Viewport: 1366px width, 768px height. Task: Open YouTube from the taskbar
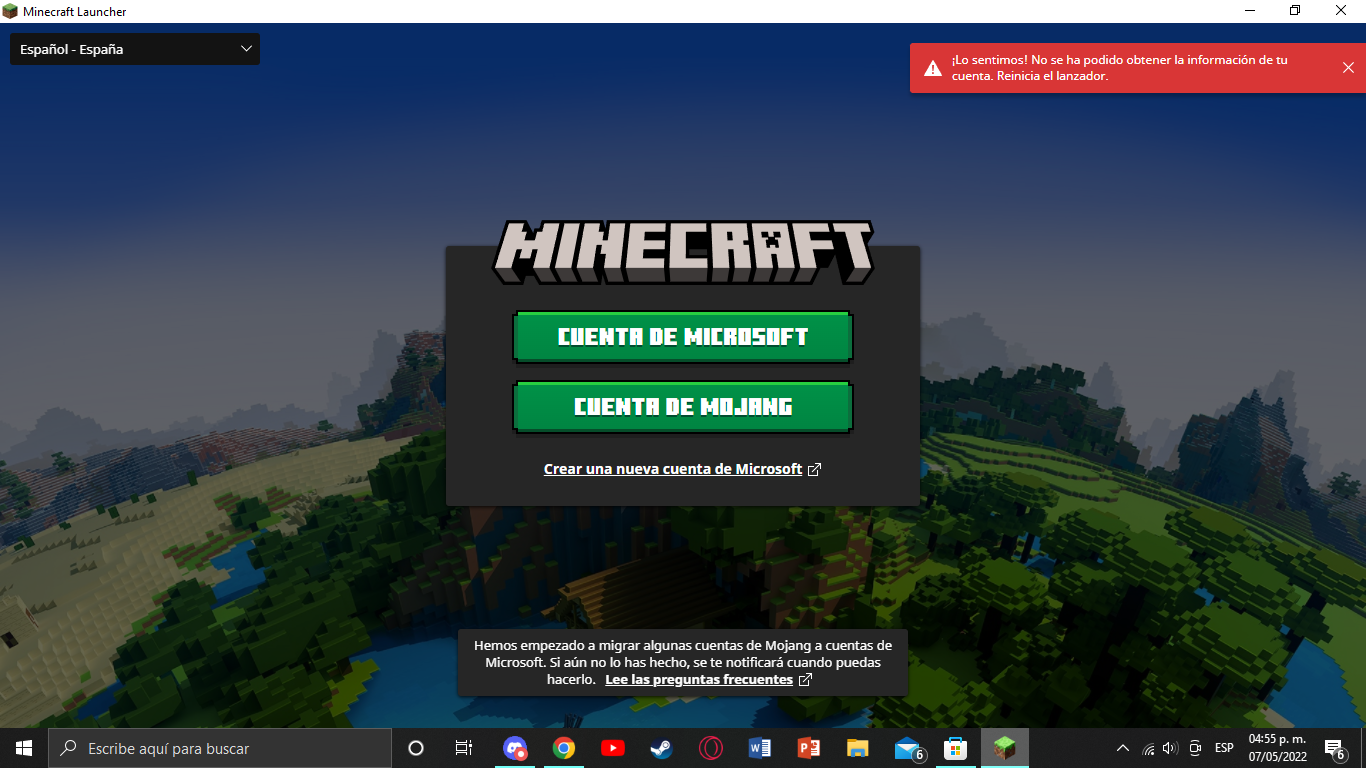[x=613, y=748]
